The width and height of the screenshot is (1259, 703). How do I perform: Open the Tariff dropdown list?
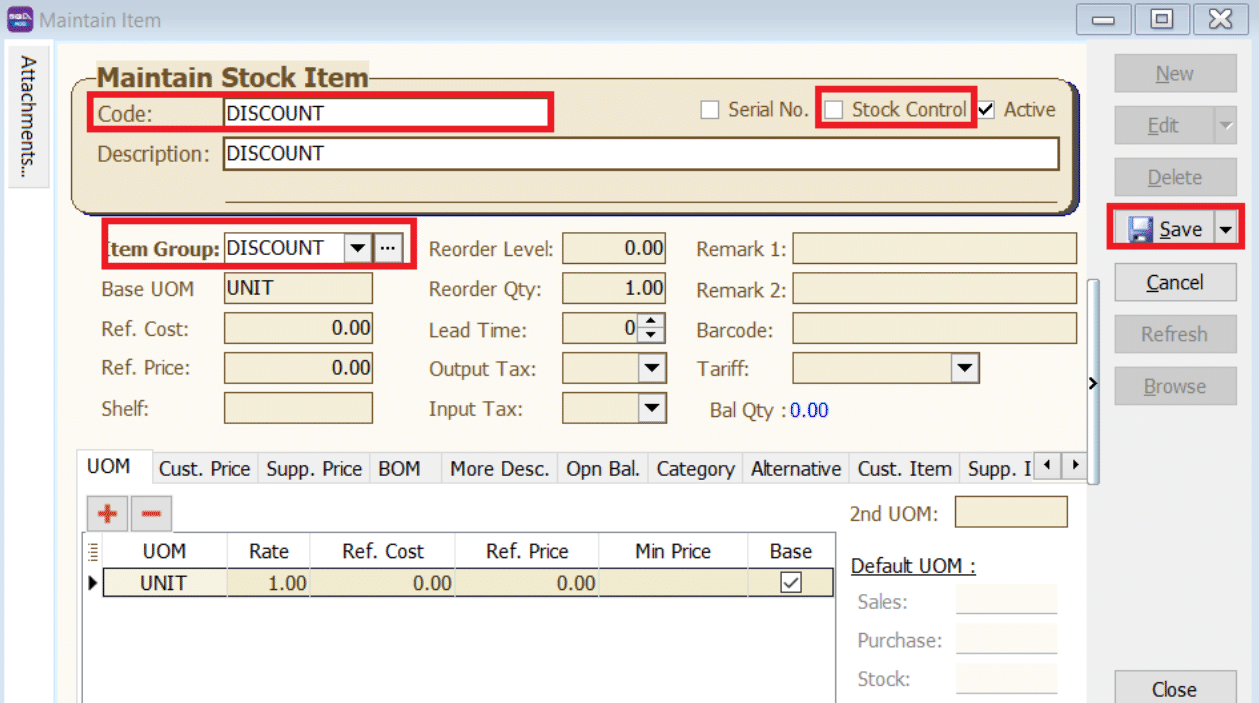click(x=964, y=369)
